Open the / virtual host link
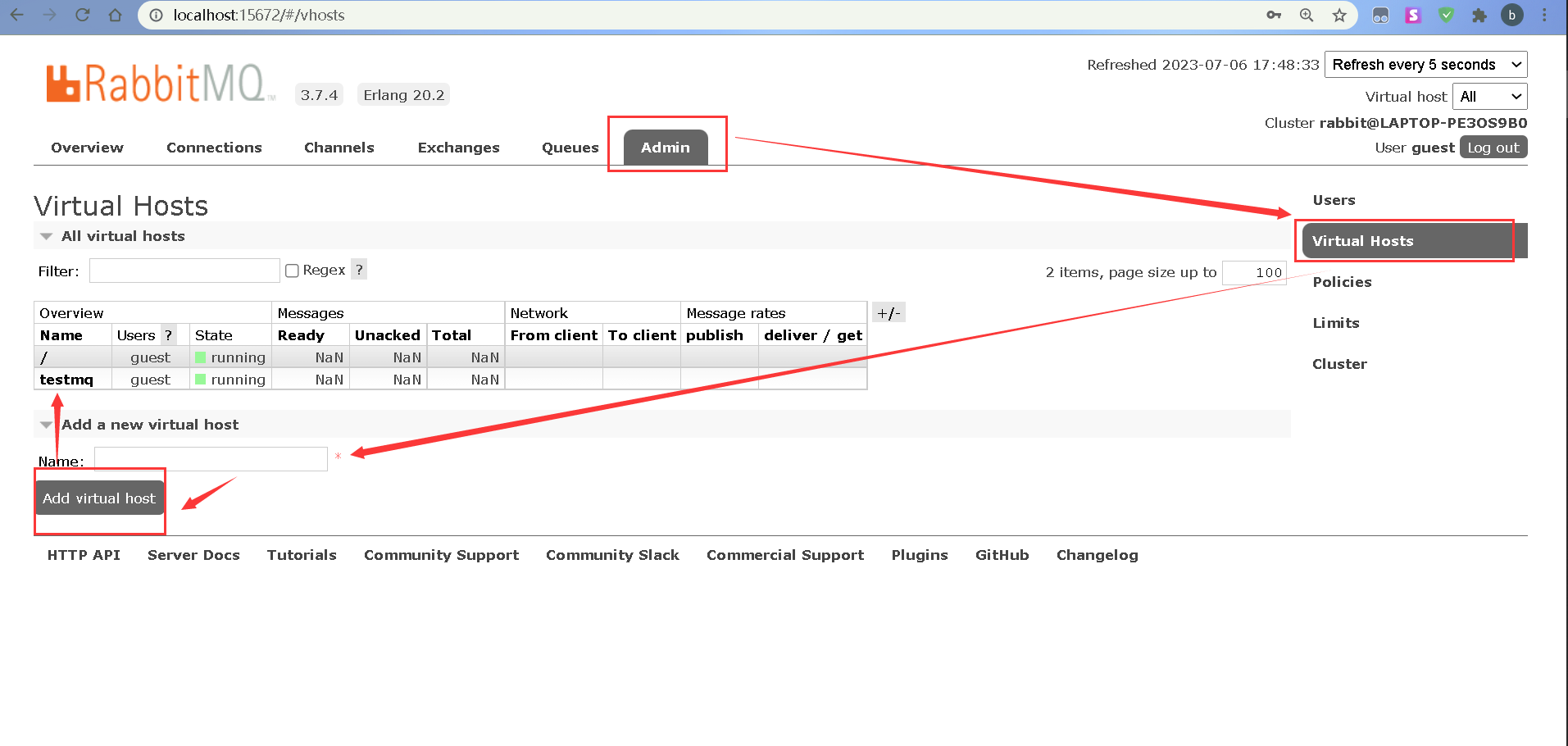This screenshot has width=1568, height=746. click(x=43, y=357)
